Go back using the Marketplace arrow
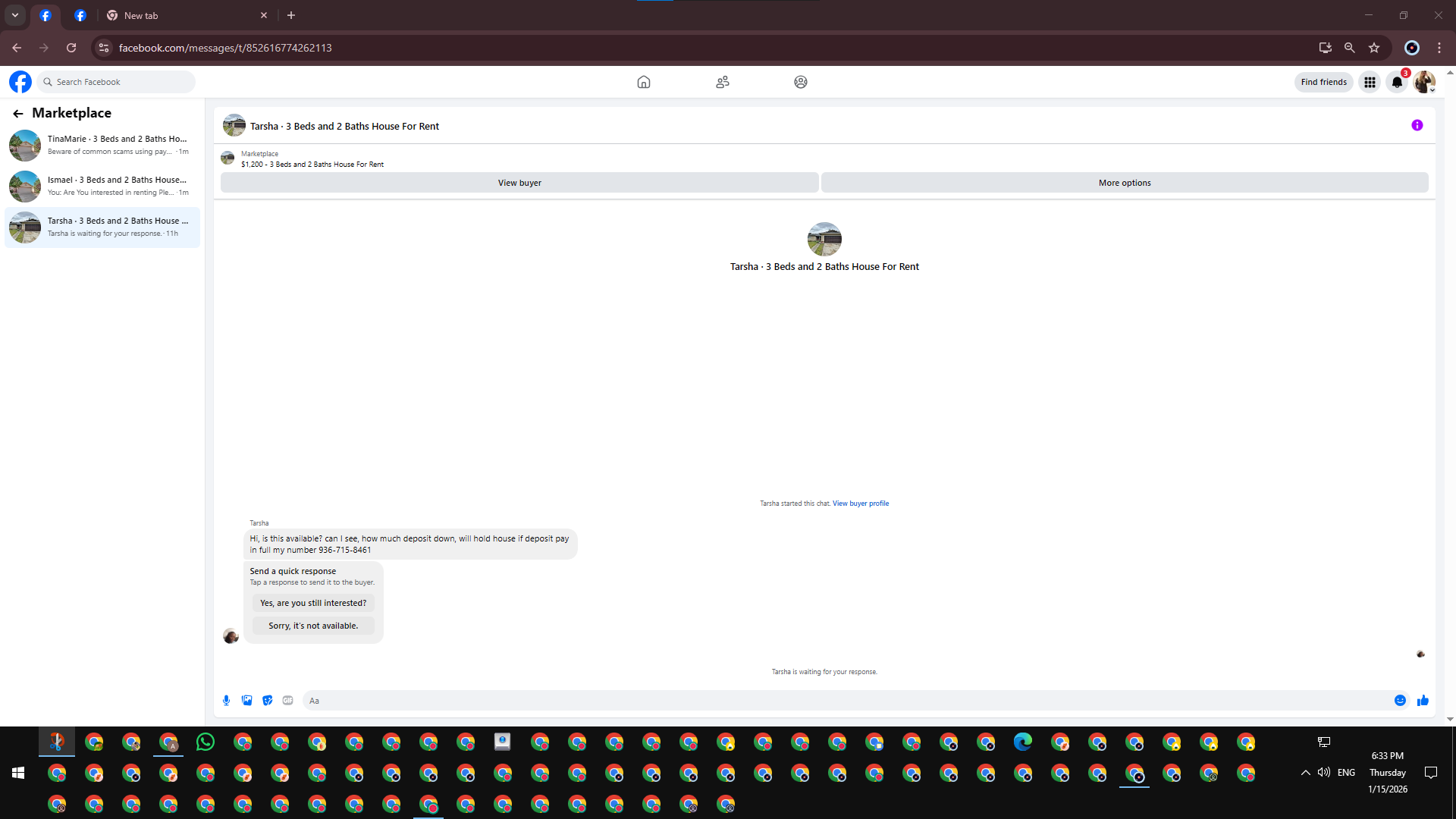1456x819 pixels. pyautogui.click(x=18, y=114)
